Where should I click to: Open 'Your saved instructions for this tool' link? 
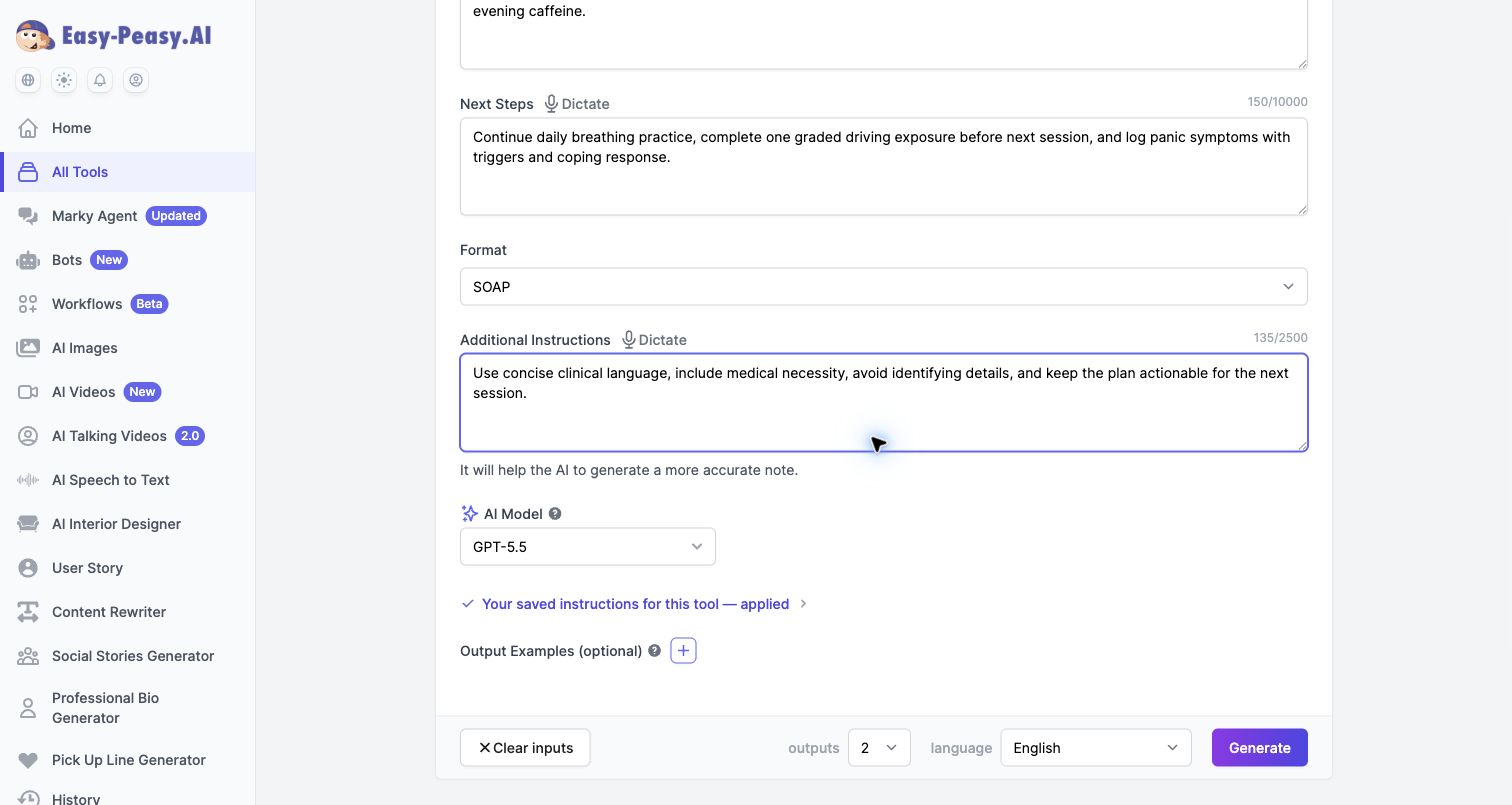[635, 604]
